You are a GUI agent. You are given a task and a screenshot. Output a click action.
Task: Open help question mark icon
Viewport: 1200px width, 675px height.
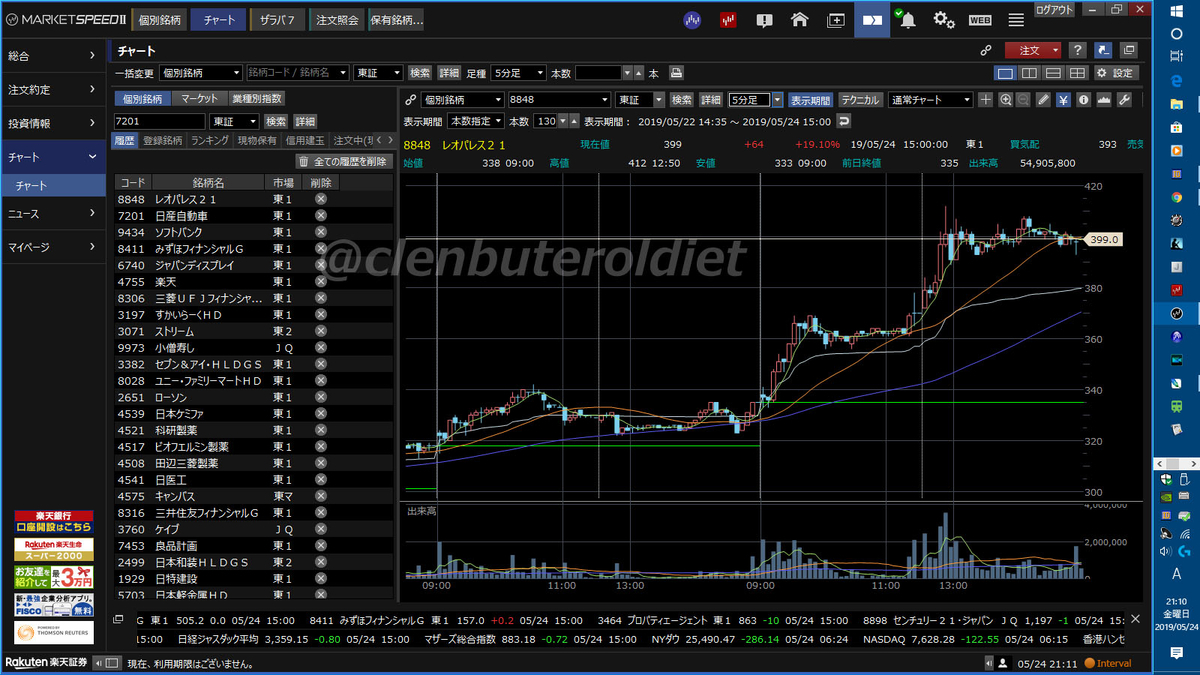(x=1077, y=50)
